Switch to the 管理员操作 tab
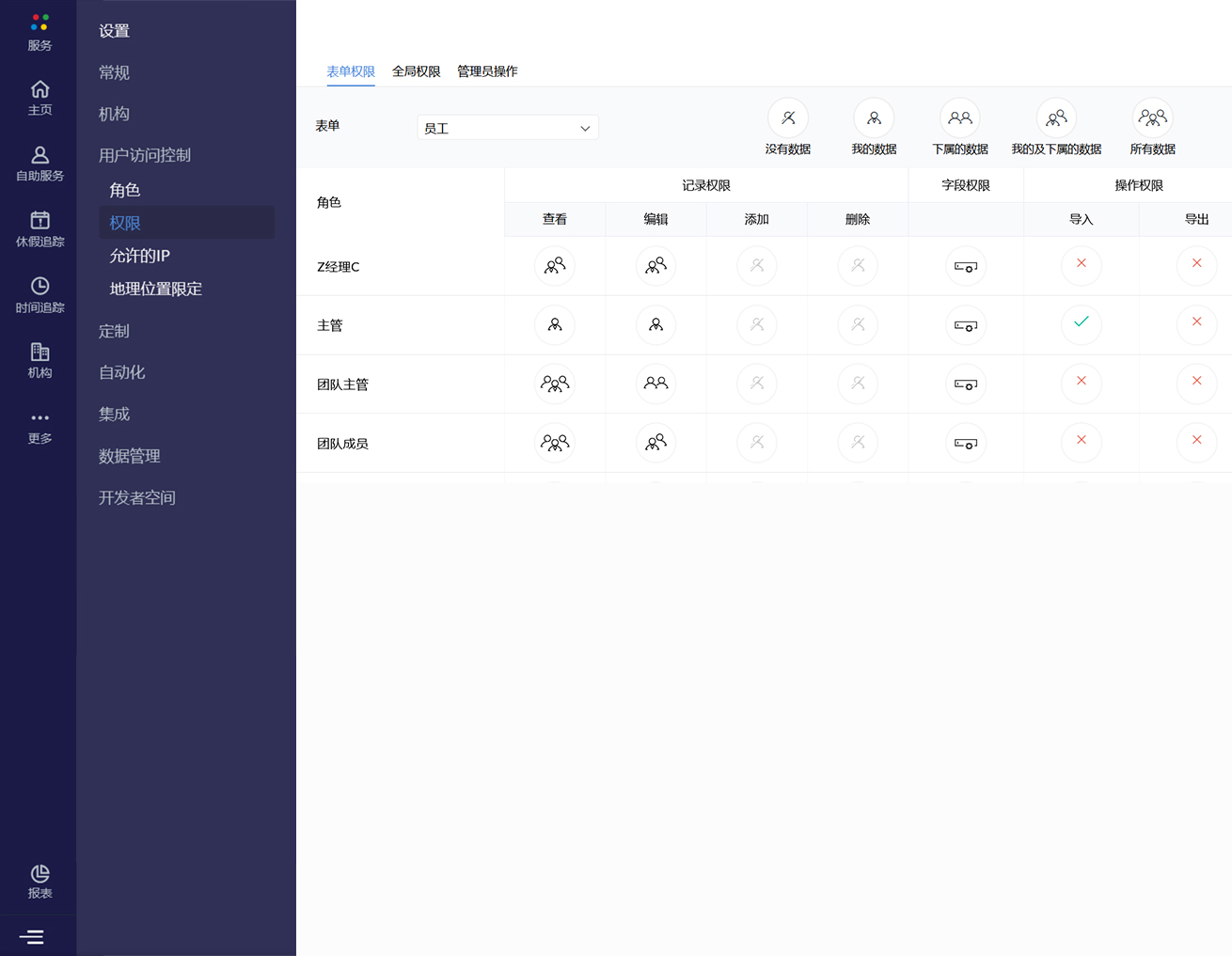Screen dimensions: 1232x956 (x=487, y=71)
